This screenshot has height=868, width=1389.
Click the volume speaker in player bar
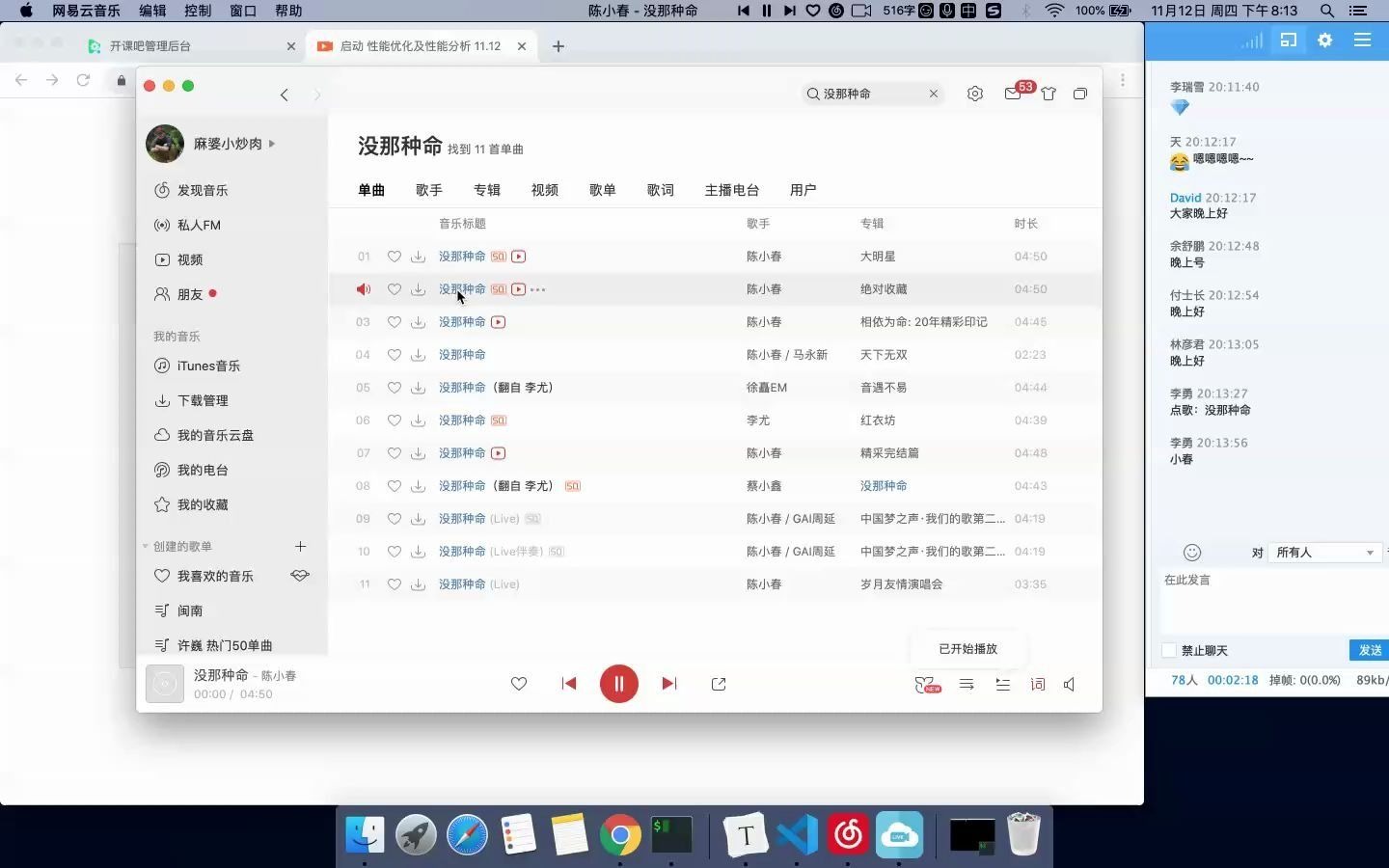click(1070, 684)
